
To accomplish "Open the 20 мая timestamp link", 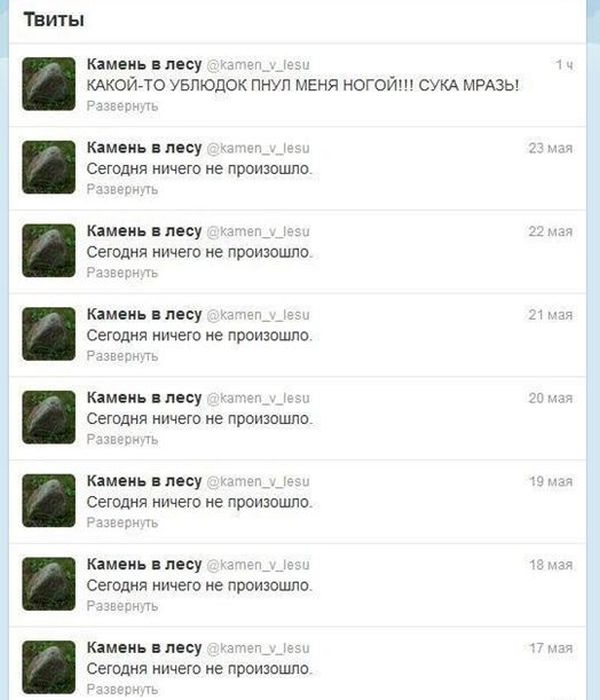I will coord(550,398).
